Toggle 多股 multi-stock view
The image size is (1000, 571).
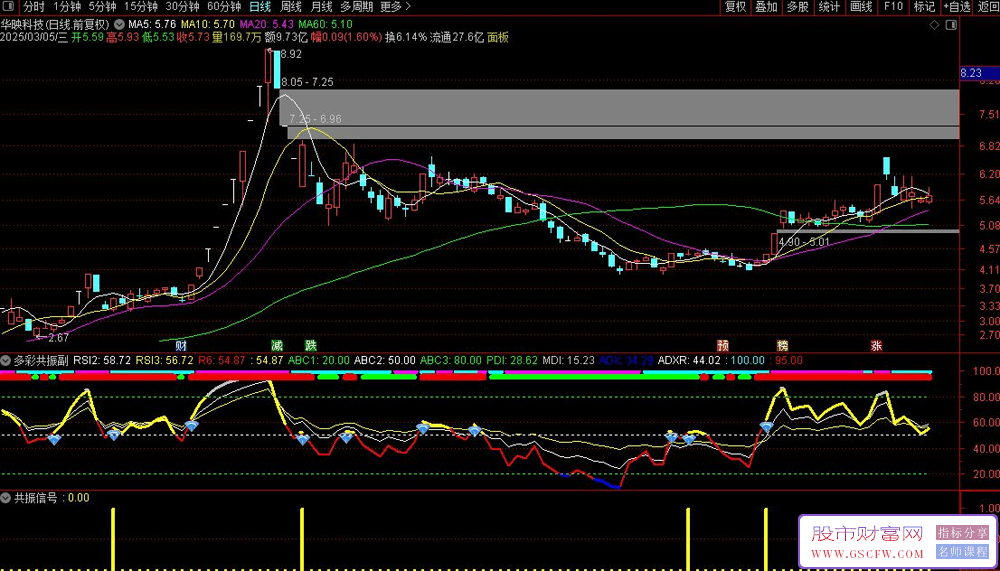click(x=797, y=7)
